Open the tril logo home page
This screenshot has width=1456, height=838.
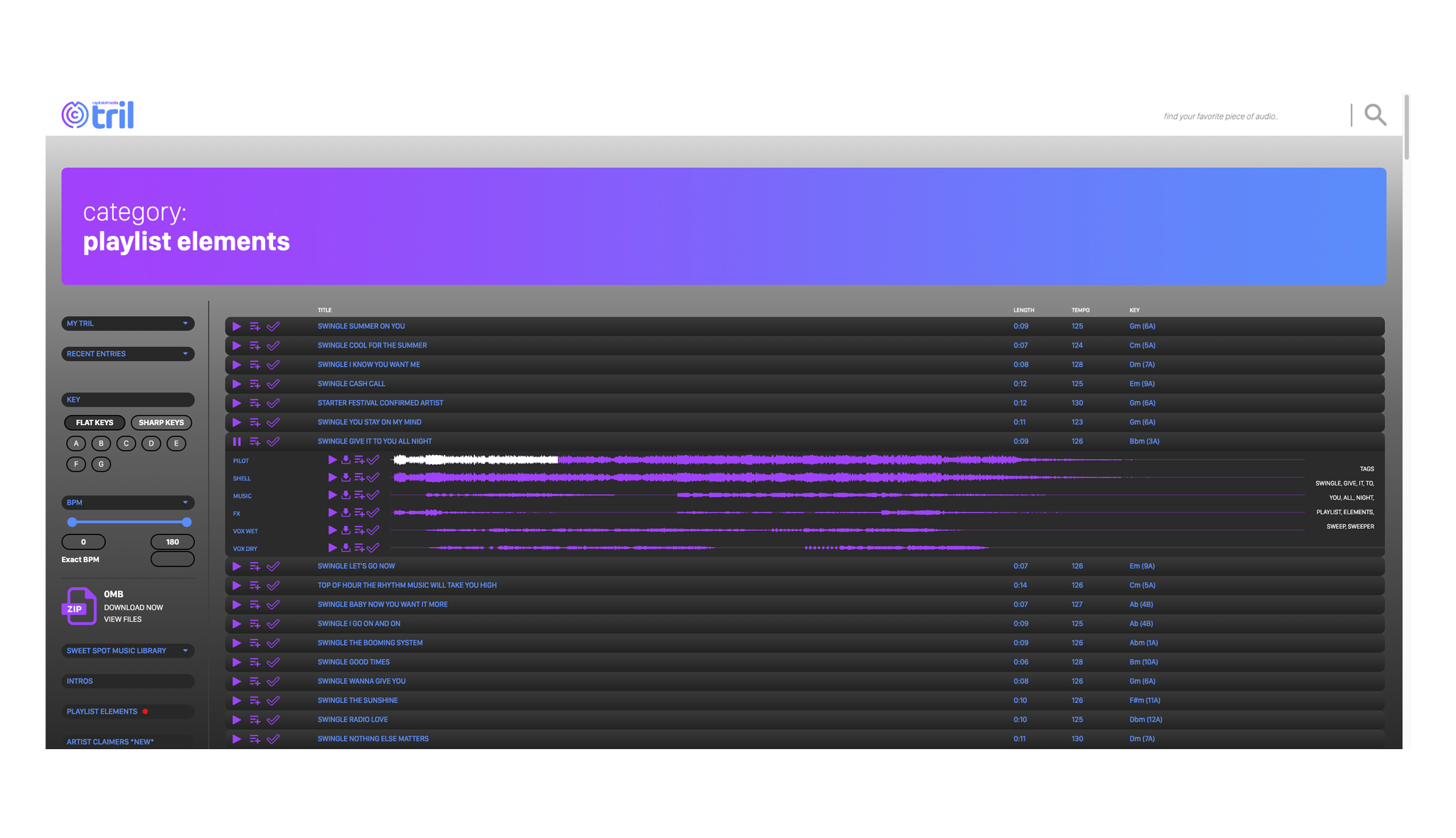pyautogui.click(x=98, y=114)
